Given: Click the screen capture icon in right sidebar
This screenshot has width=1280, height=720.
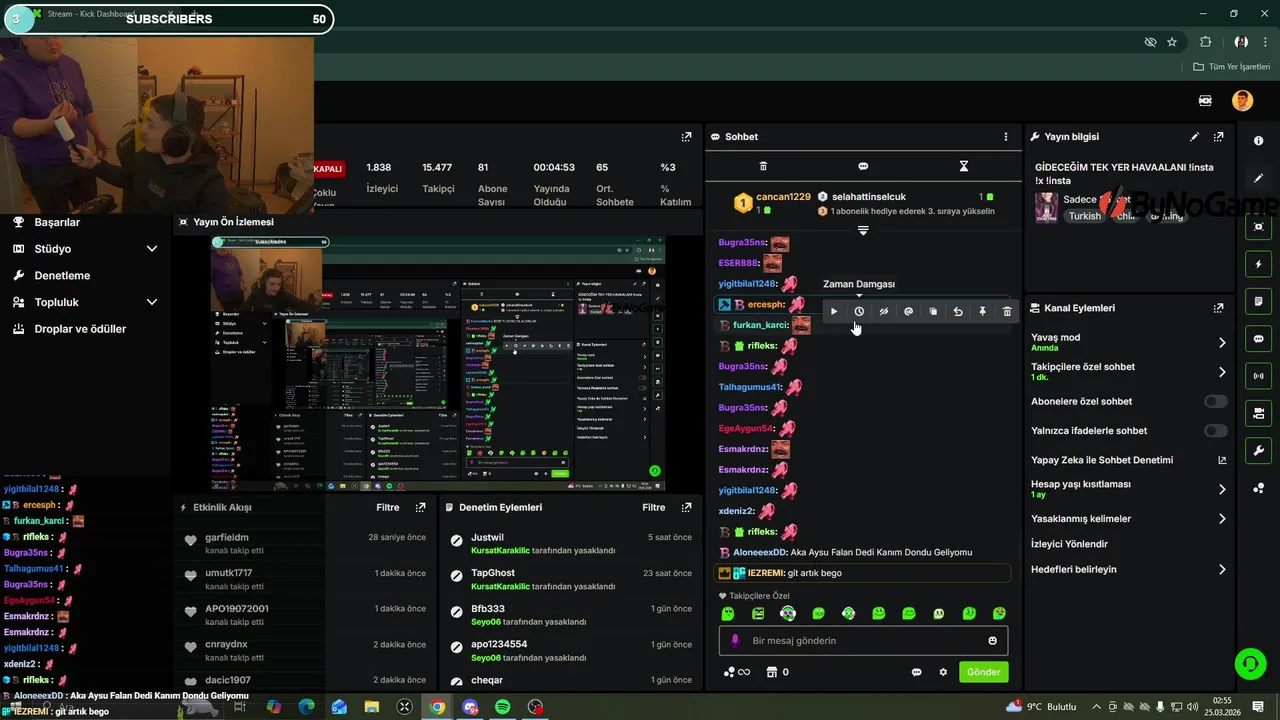Looking at the screenshot, I should 1258,227.
